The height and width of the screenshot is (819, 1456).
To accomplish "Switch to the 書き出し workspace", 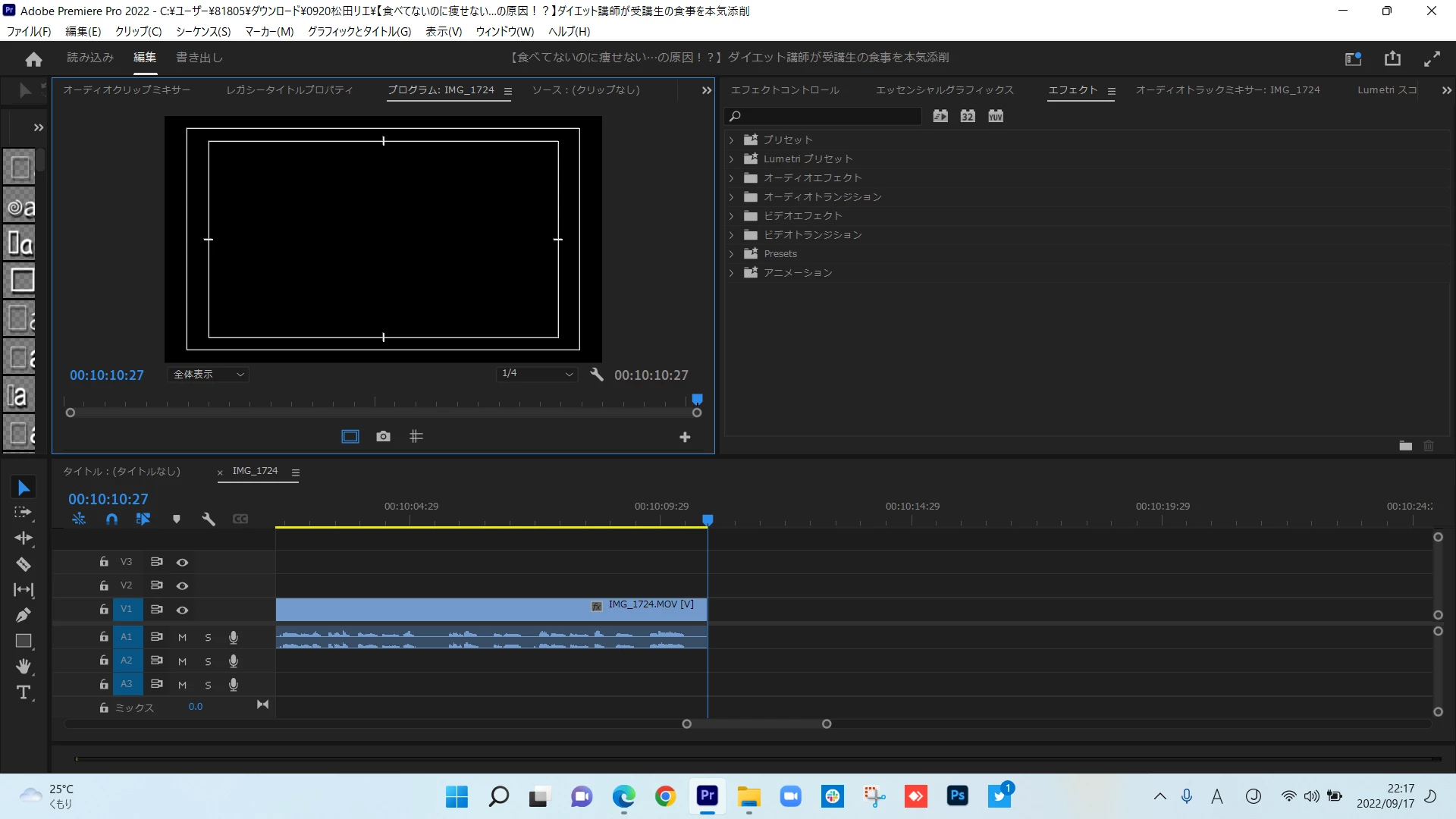I will click(x=199, y=58).
